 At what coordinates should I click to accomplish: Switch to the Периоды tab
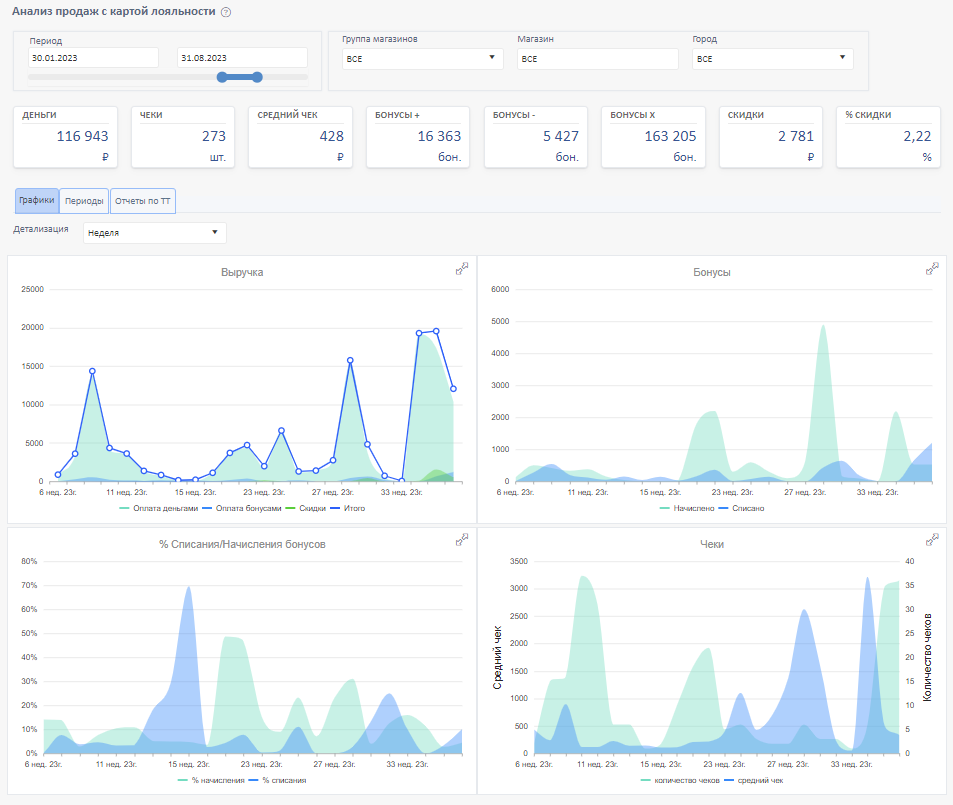click(84, 201)
